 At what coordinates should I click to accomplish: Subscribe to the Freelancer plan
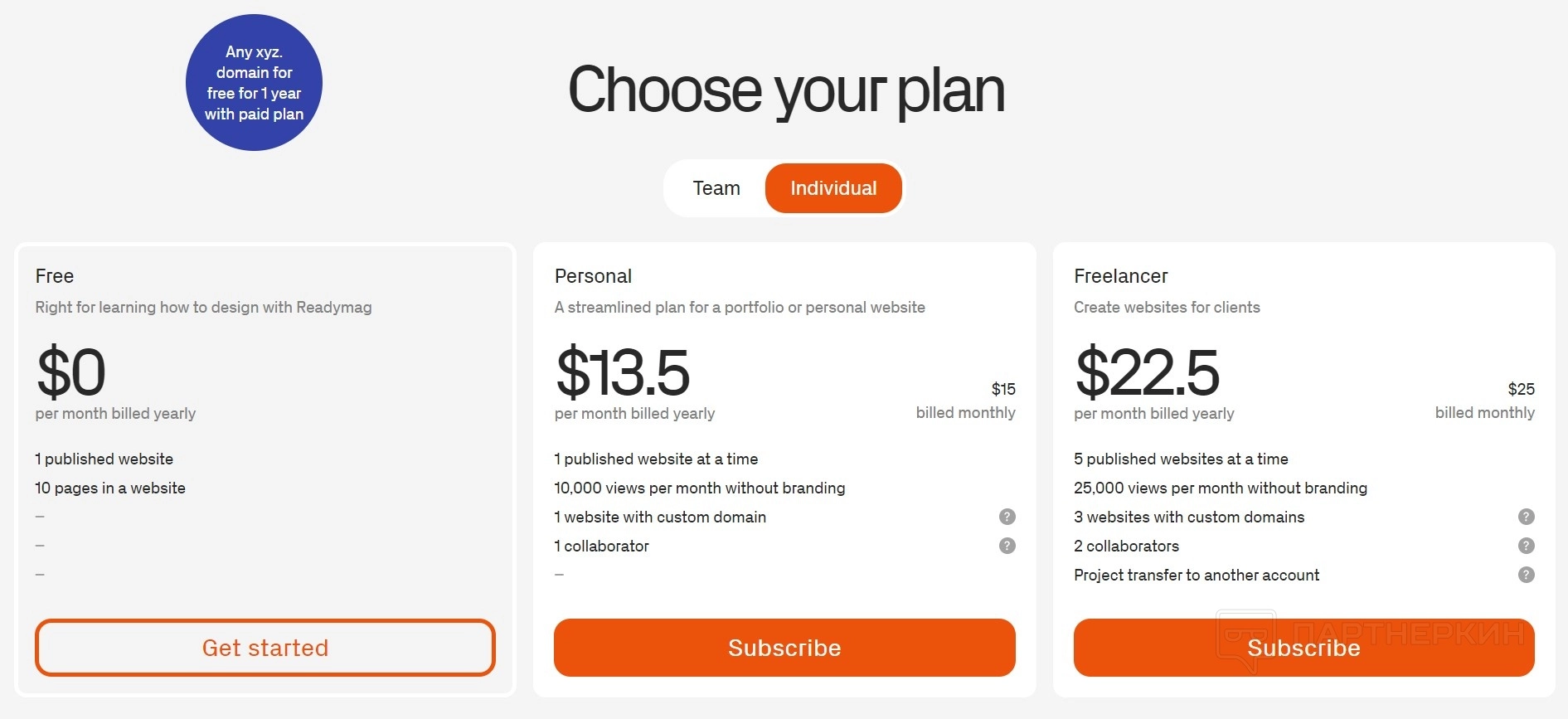click(1303, 648)
